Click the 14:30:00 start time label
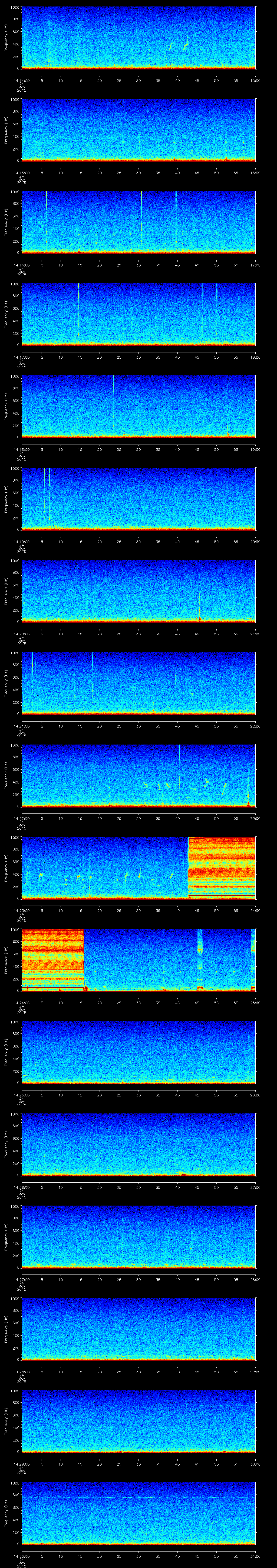 coord(21,1556)
